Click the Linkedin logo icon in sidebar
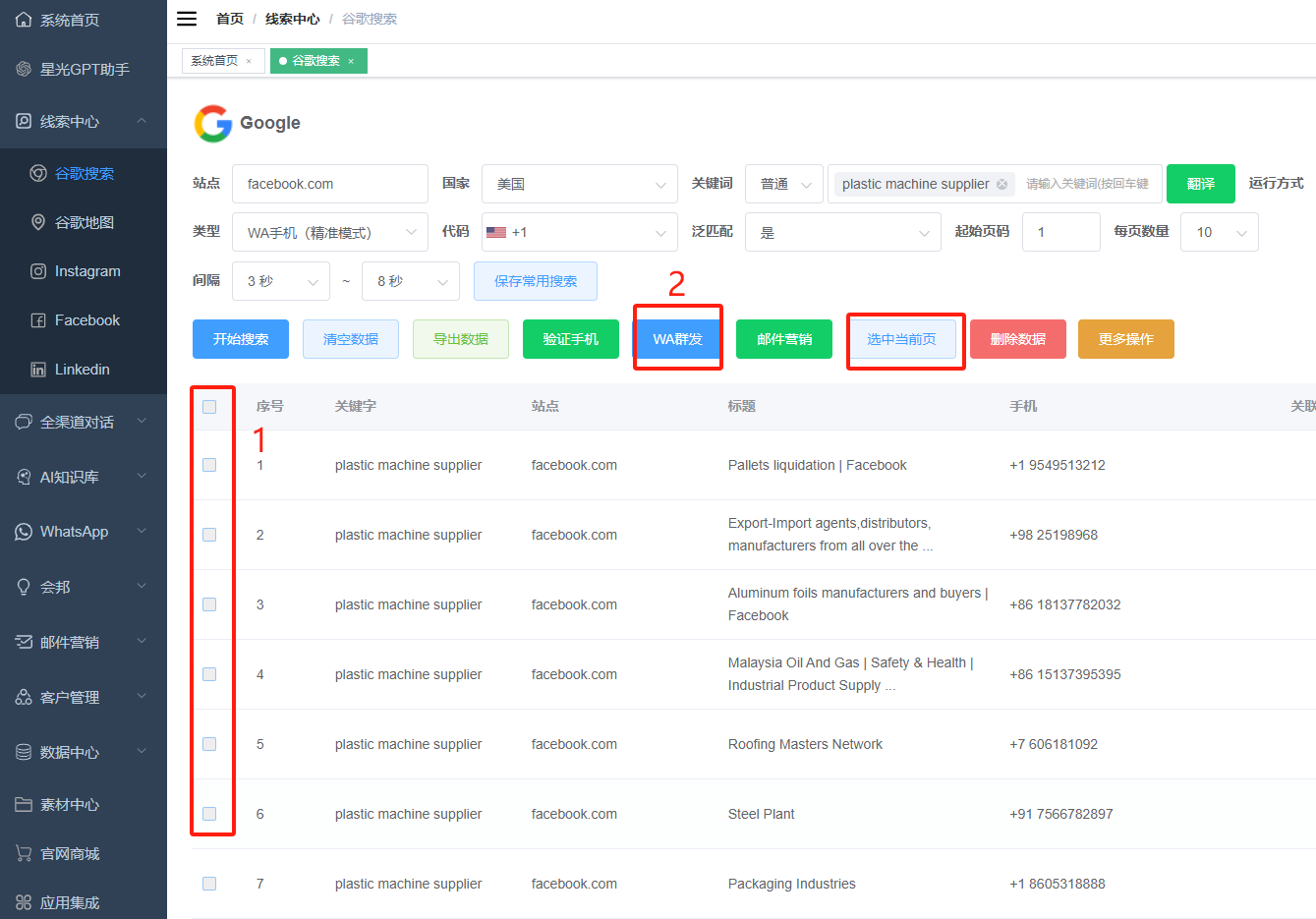This screenshot has width=1316, height=919. coord(38,370)
